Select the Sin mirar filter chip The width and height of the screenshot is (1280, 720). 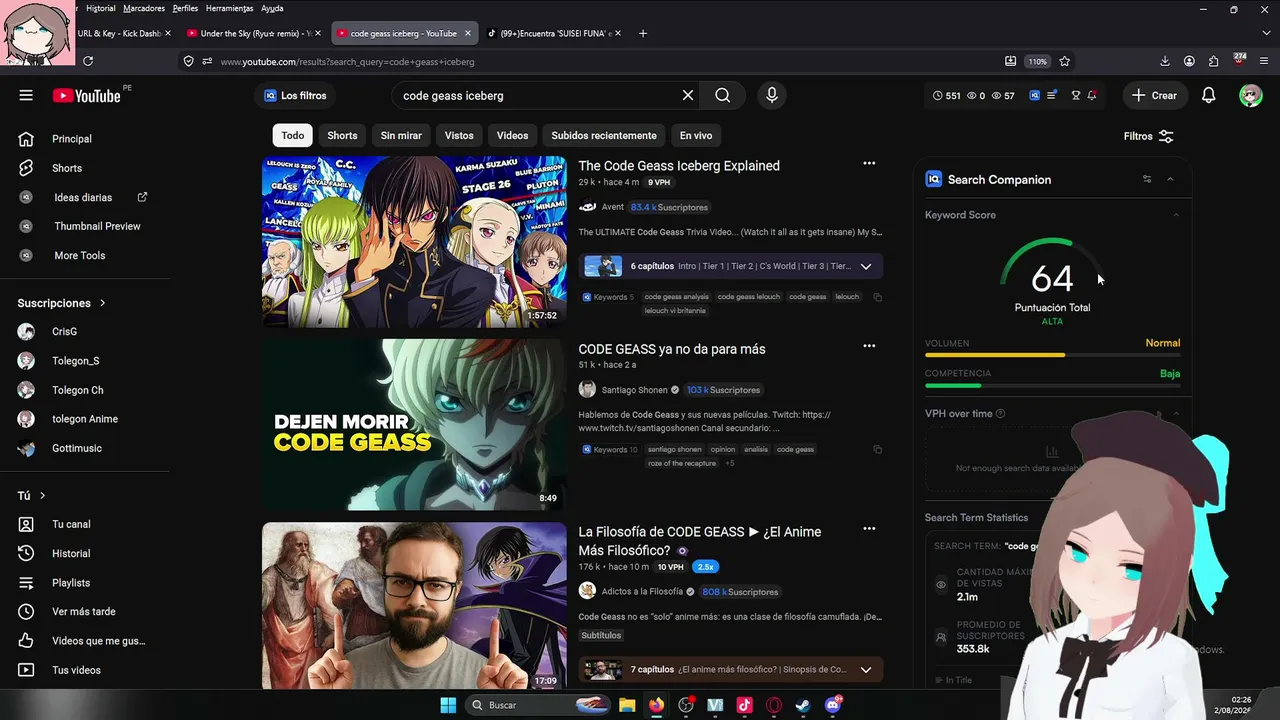click(401, 136)
